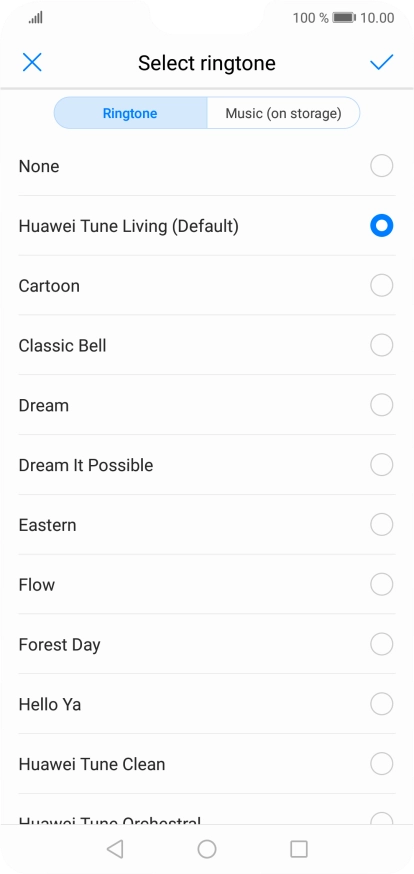
Task: Open recent apps with the square icon
Action: [299, 849]
